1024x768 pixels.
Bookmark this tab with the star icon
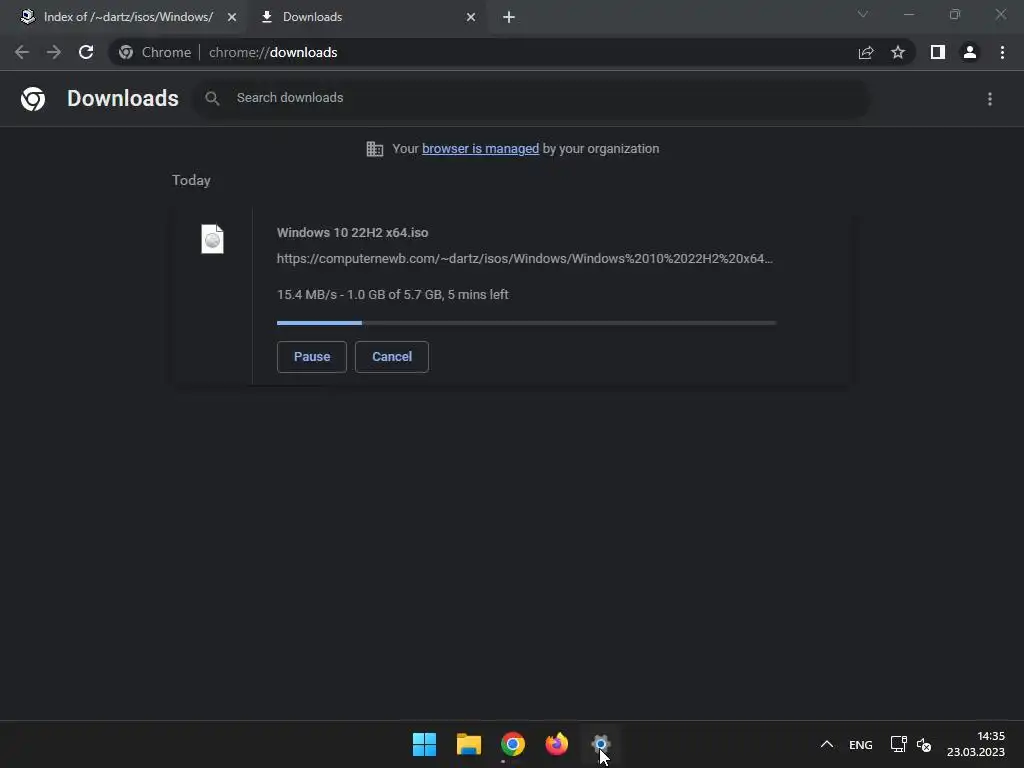click(x=898, y=52)
